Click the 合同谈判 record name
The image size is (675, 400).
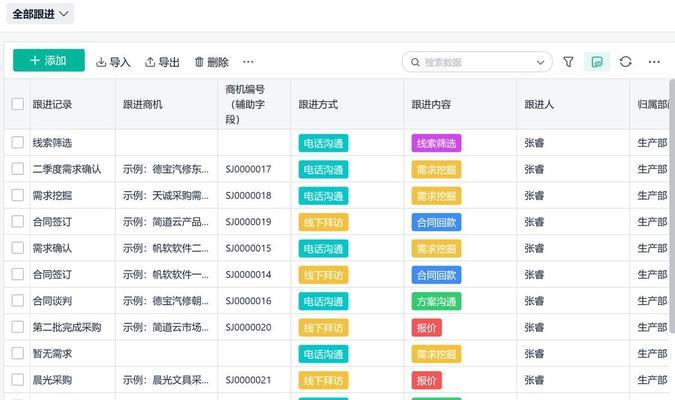[52, 301]
